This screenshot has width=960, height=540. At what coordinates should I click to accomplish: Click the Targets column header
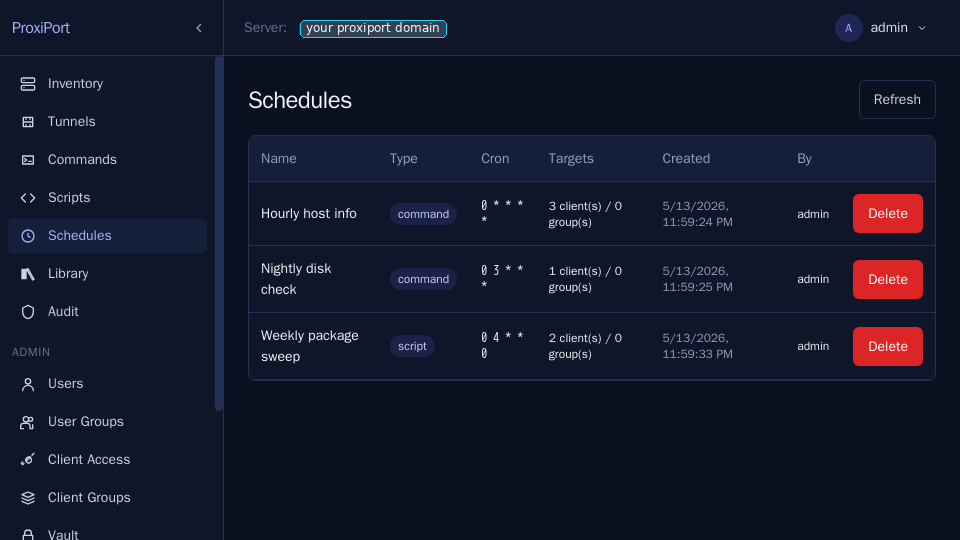[x=571, y=159]
